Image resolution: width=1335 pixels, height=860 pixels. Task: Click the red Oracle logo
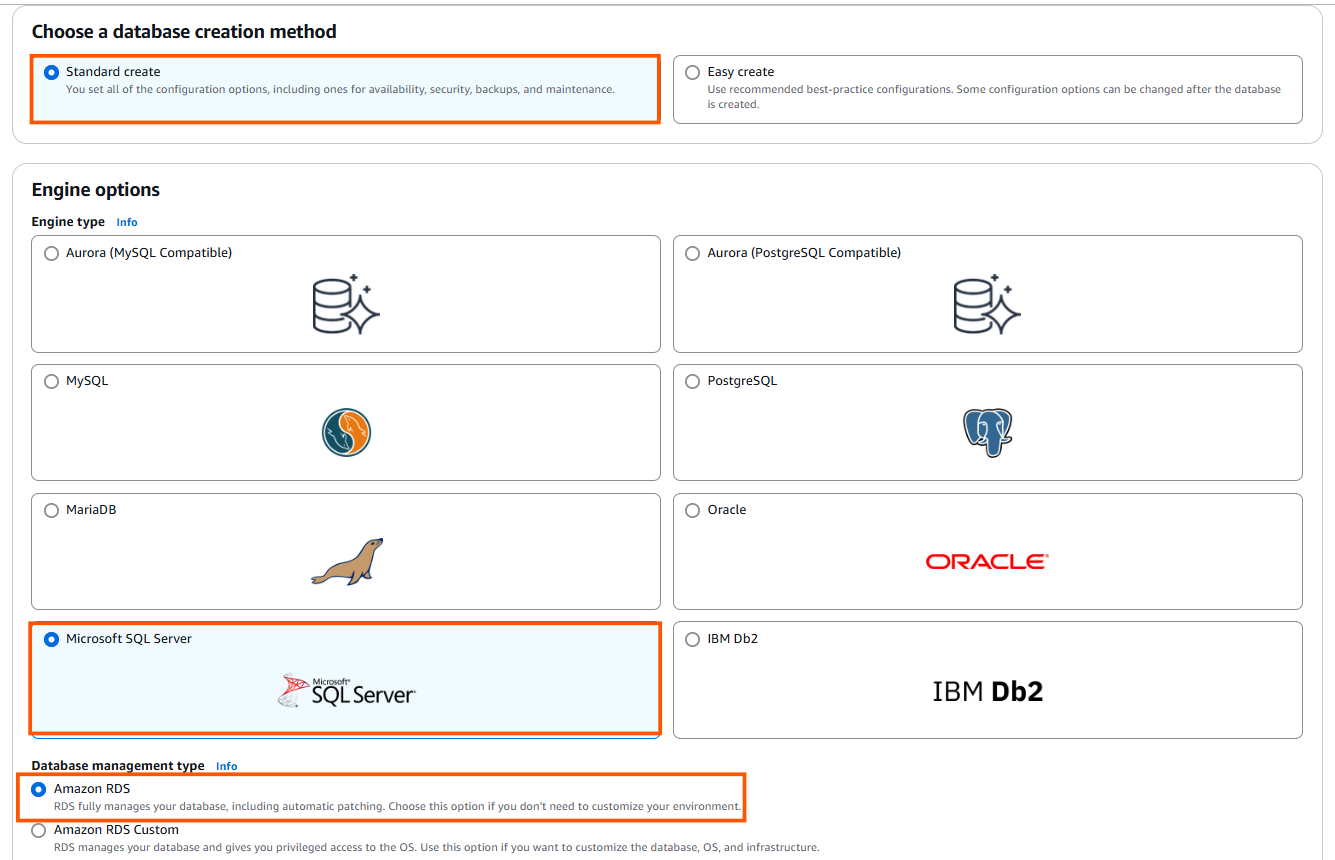coord(987,562)
